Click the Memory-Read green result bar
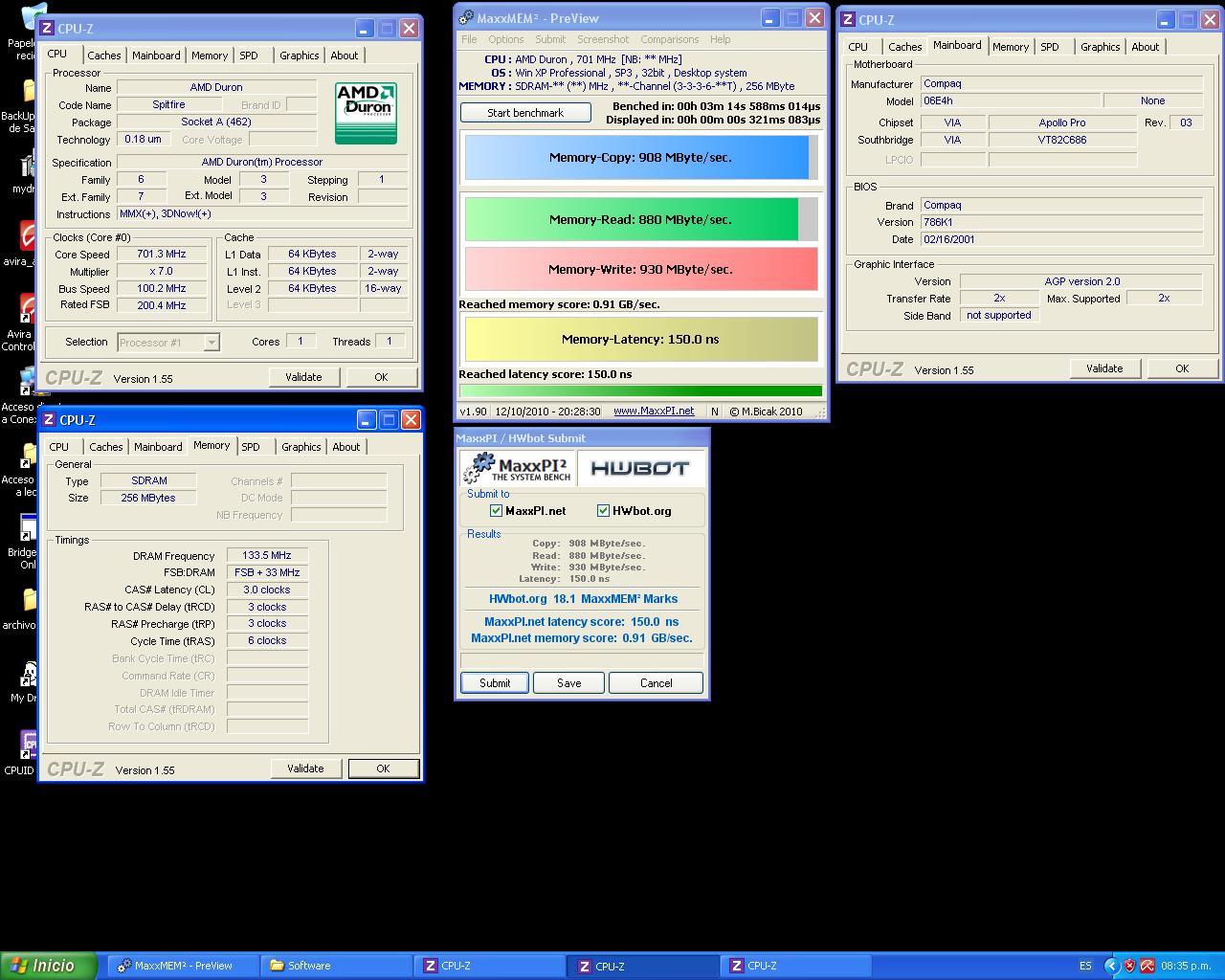This screenshot has height=980, width=1225. pos(641,219)
